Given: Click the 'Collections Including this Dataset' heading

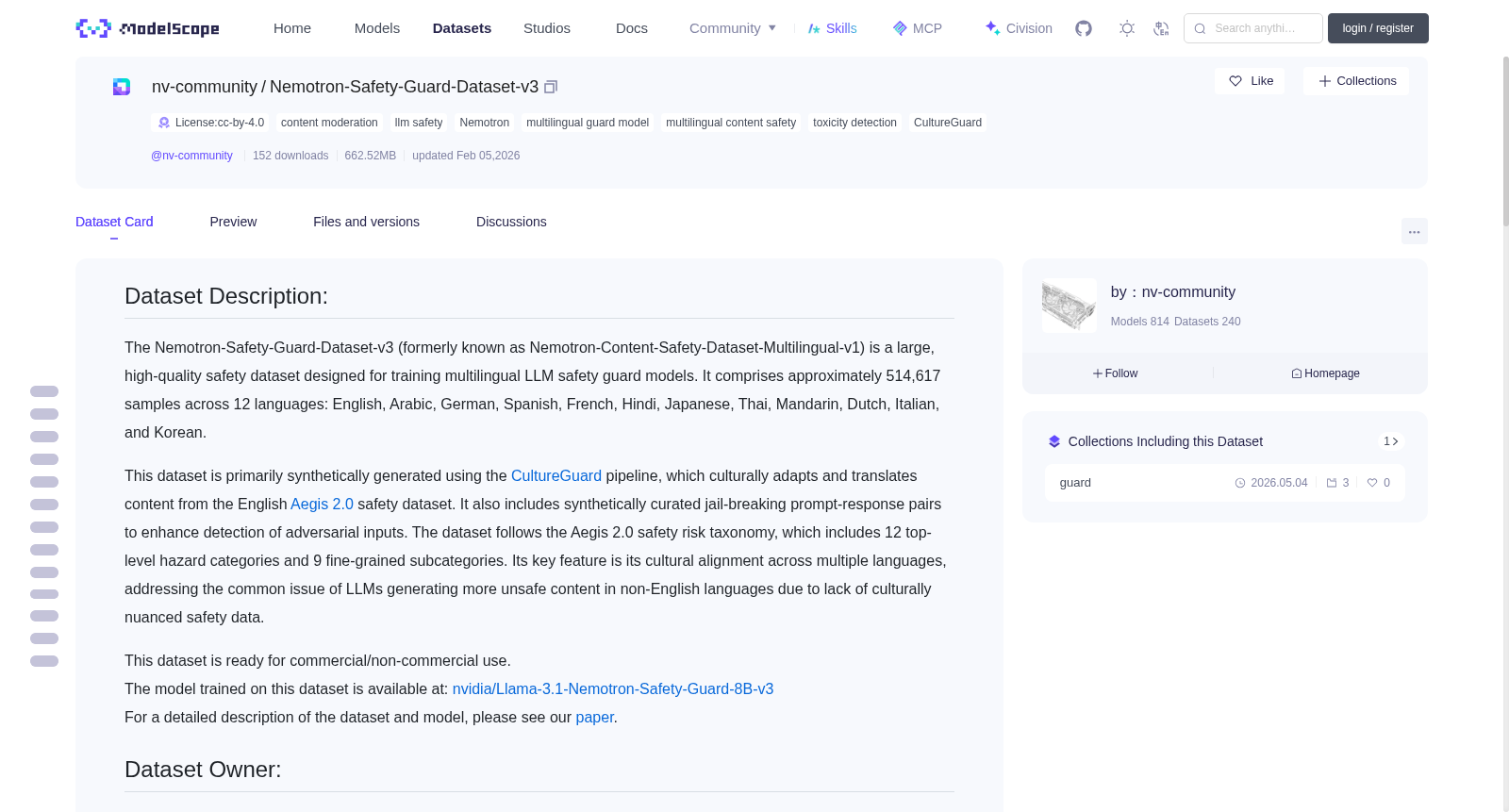Looking at the screenshot, I should (x=1166, y=441).
